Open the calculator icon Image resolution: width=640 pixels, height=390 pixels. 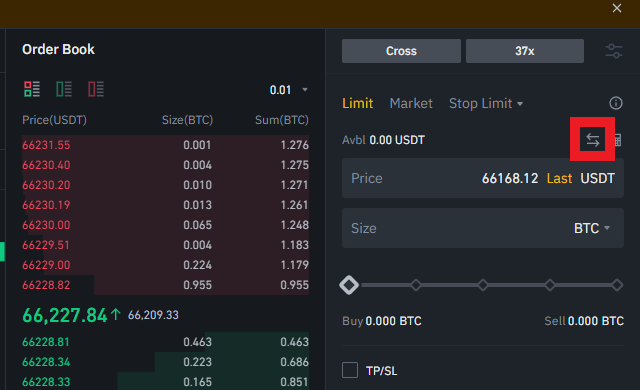coord(618,140)
